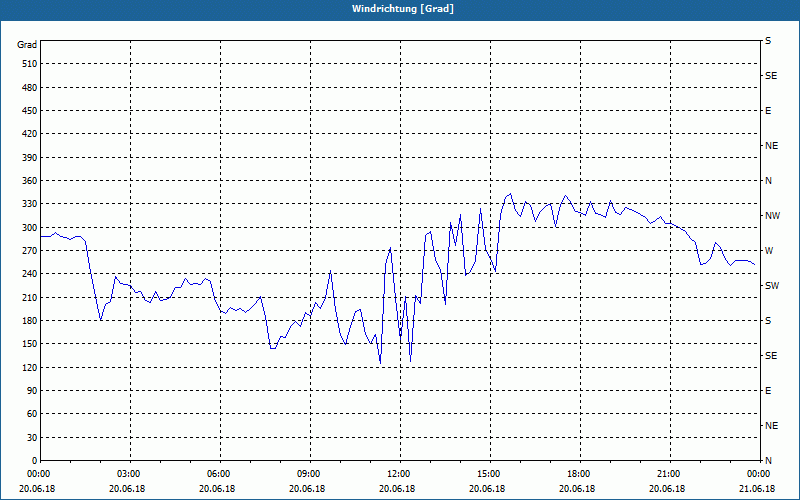
Task: Click the 21.06.18 date label
Action: (757, 489)
